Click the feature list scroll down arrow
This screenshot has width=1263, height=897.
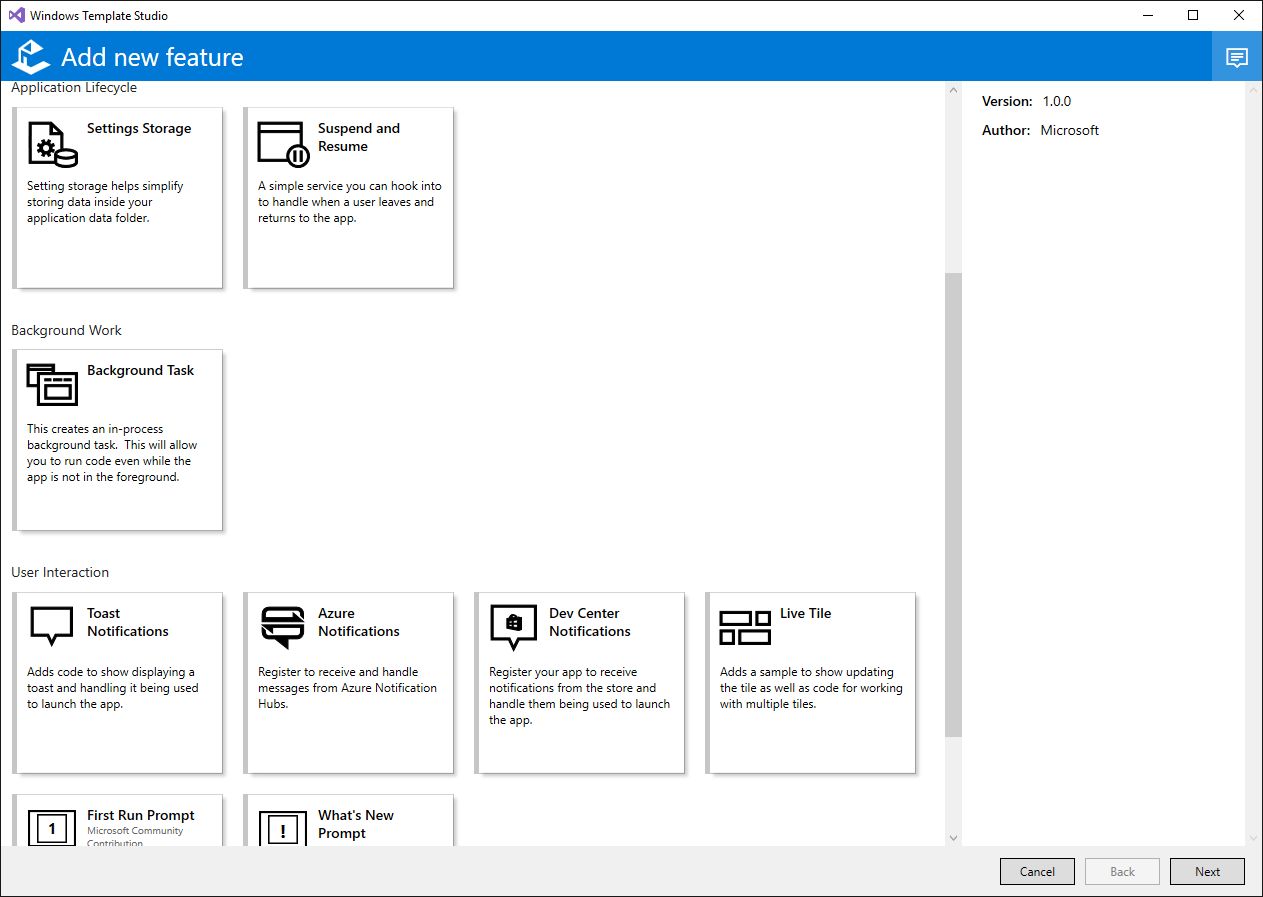tap(953, 838)
